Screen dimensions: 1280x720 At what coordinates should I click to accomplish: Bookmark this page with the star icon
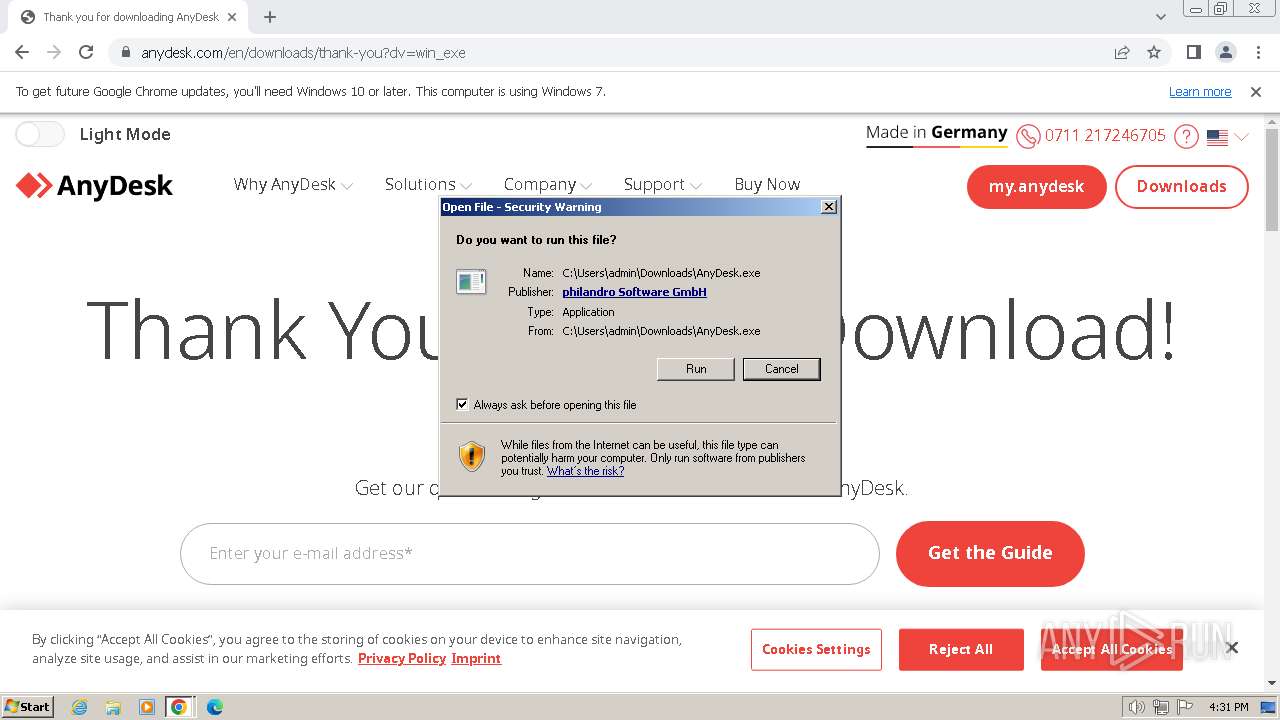click(1154, 53)
